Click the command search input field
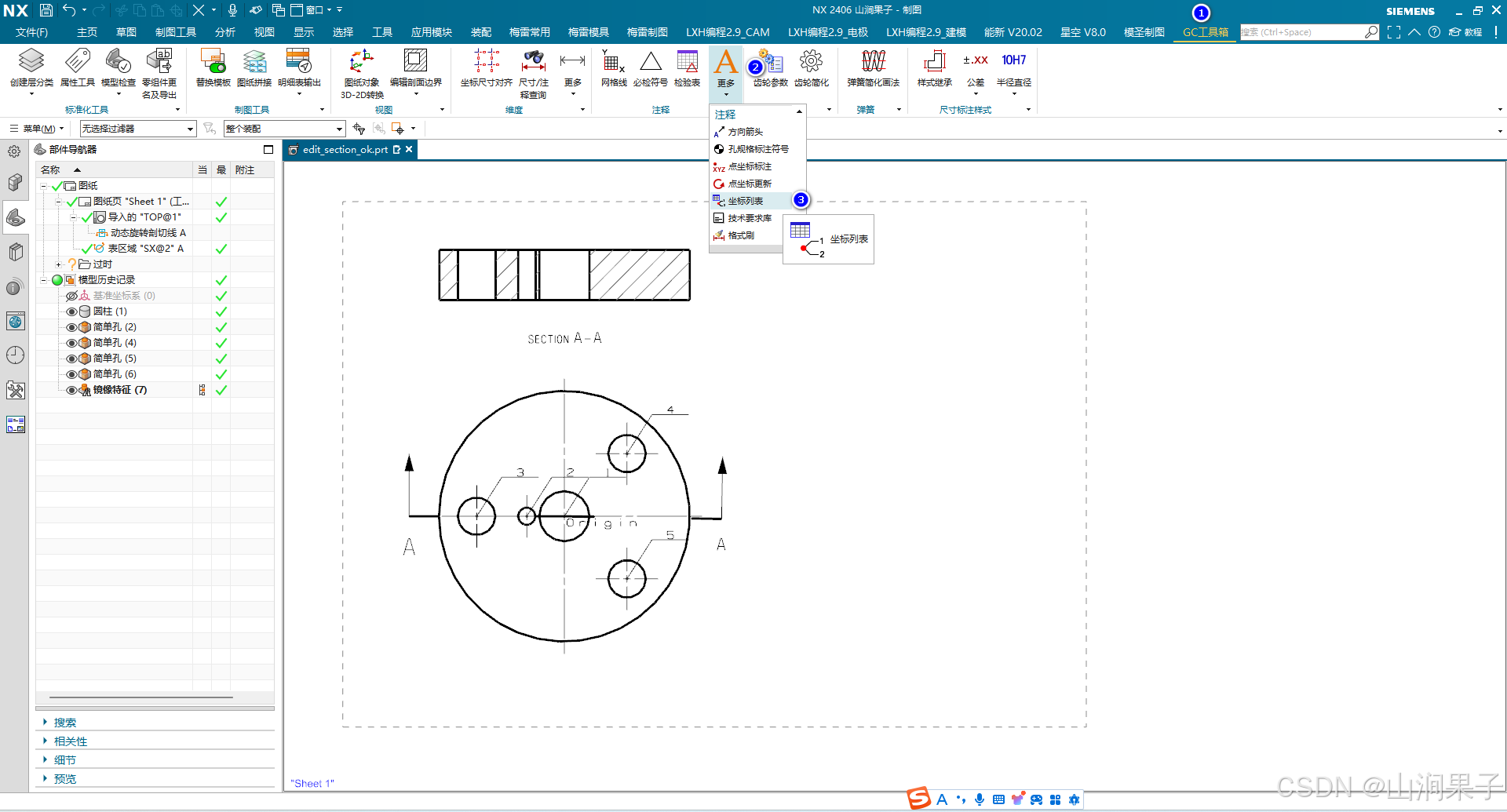The width and height of the screenshot is (1507, 812). pyautogui.click(x=1302, y=32)
